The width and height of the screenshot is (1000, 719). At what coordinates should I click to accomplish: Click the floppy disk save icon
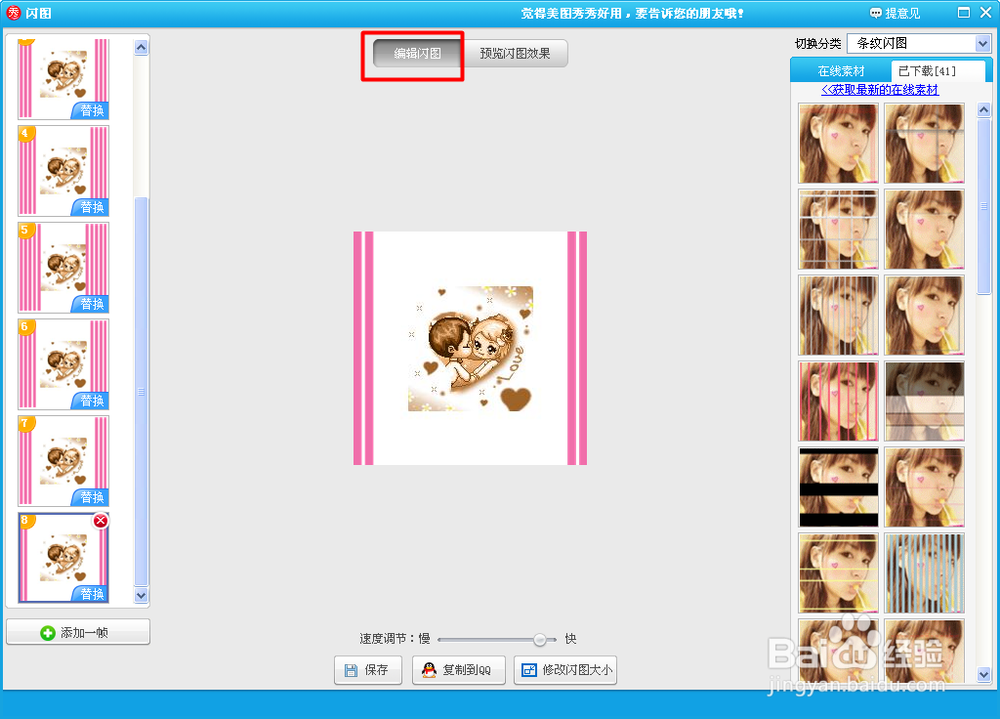pos(351,670)
